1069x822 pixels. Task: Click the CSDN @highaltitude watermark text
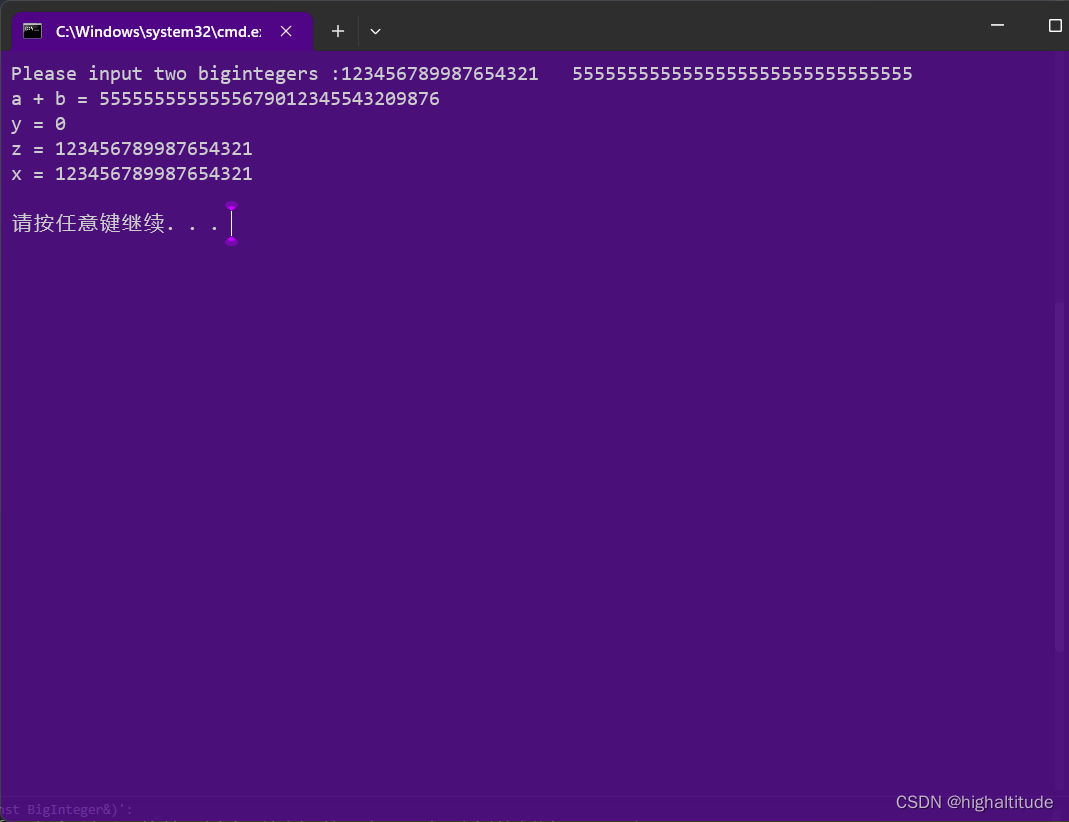974,802
